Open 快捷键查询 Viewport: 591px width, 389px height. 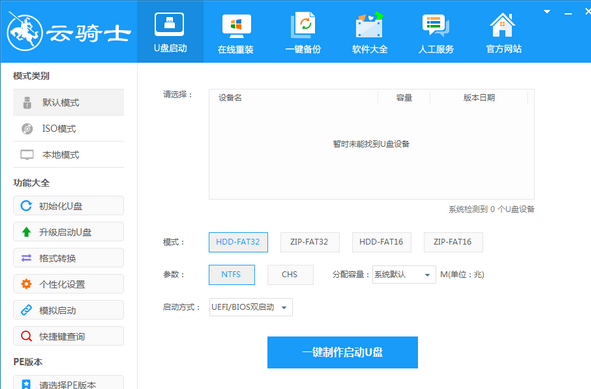click(69, 336)
